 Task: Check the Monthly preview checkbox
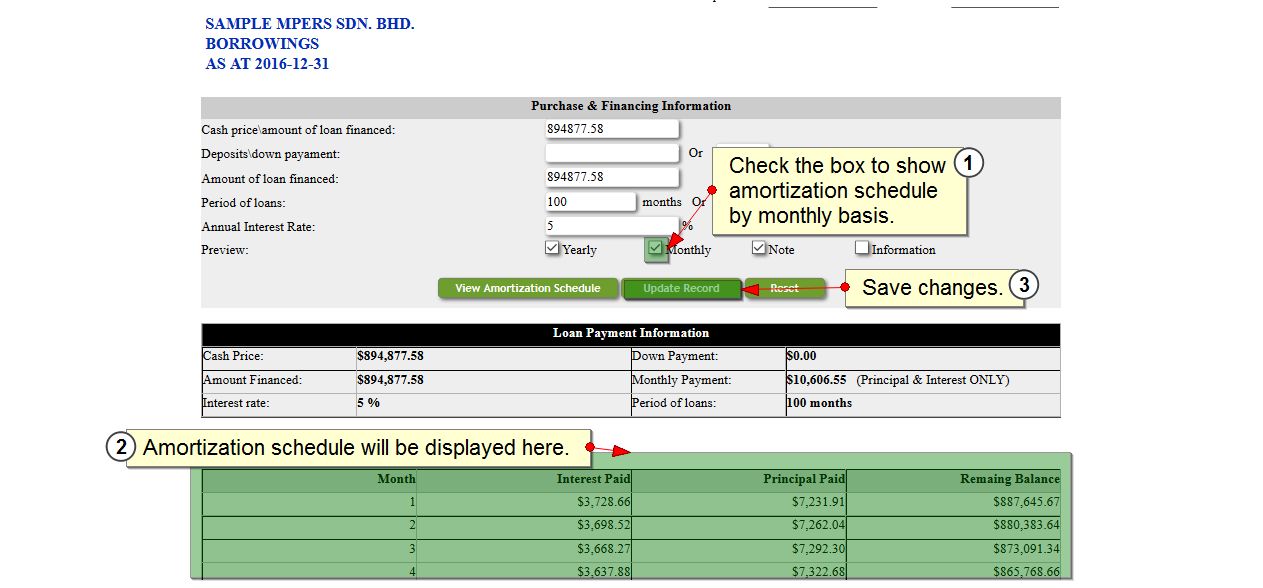(x=655, y=248)
